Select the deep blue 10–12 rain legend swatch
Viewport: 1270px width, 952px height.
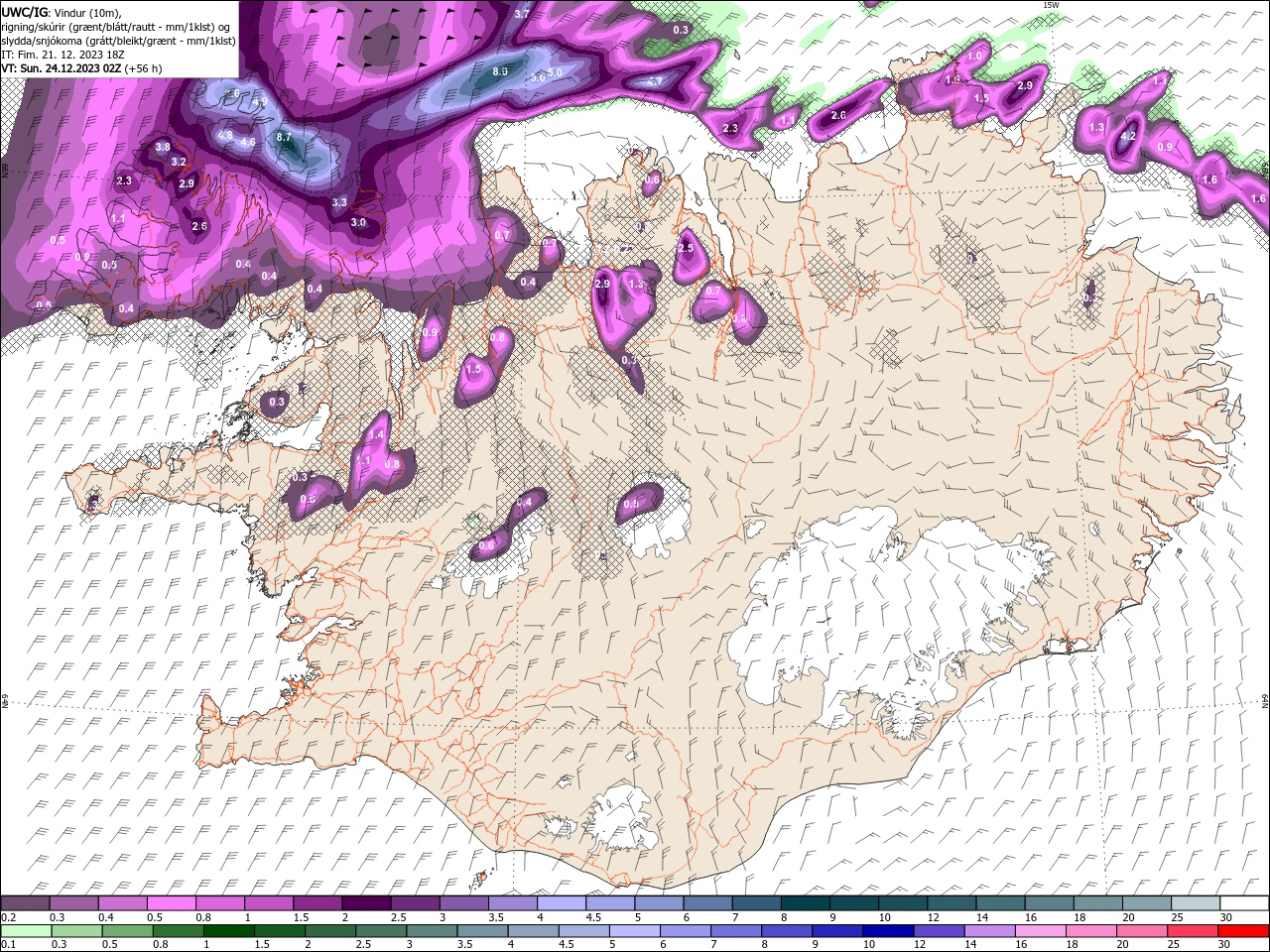[x=888, y=930]
